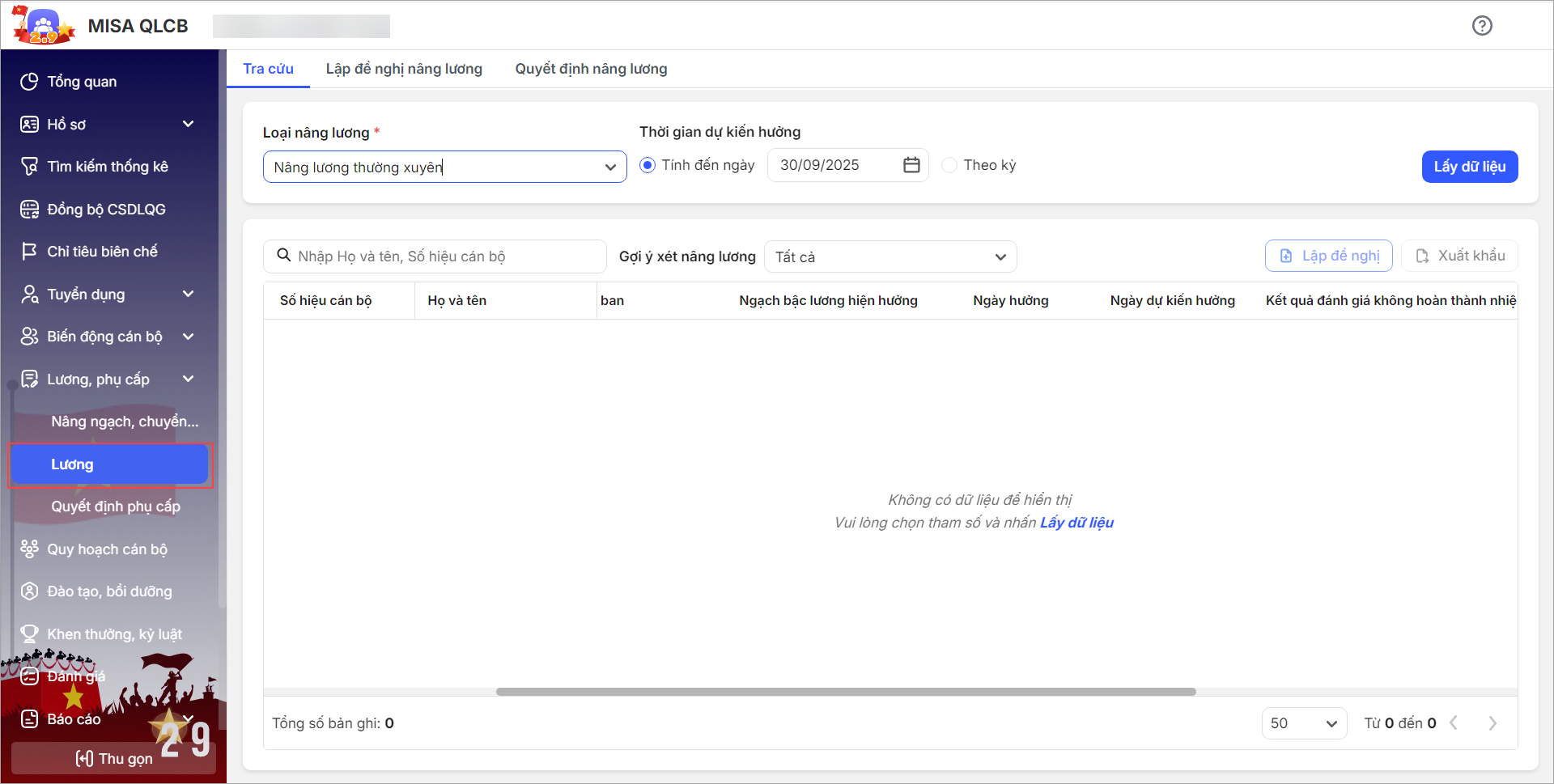This screenshot has width=1554, height=784.
Task: Open Gợi ý xét nâng lương dropdown
Action: pyautogui.click(x=890, y=257)
